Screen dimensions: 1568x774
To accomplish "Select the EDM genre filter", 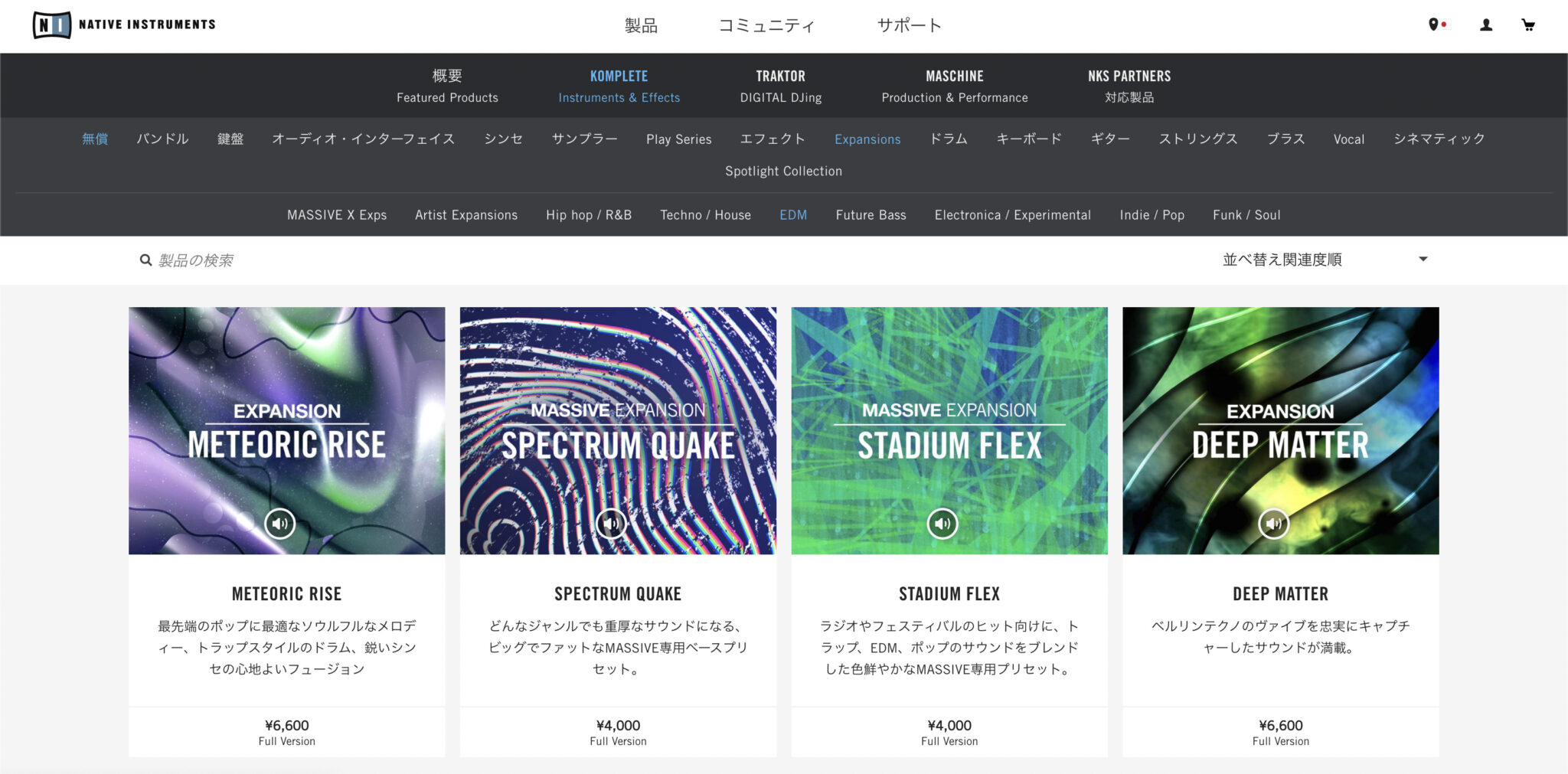I will coord(793,215).
